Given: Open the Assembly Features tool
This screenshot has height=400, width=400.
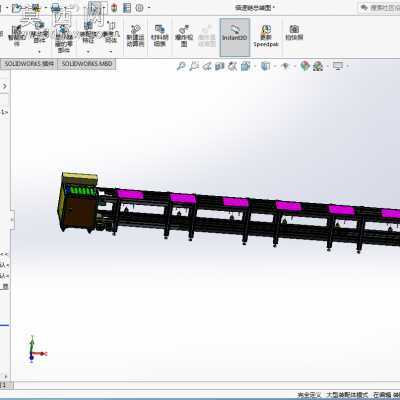Looking at the screenshot, I should click(88, 33).
